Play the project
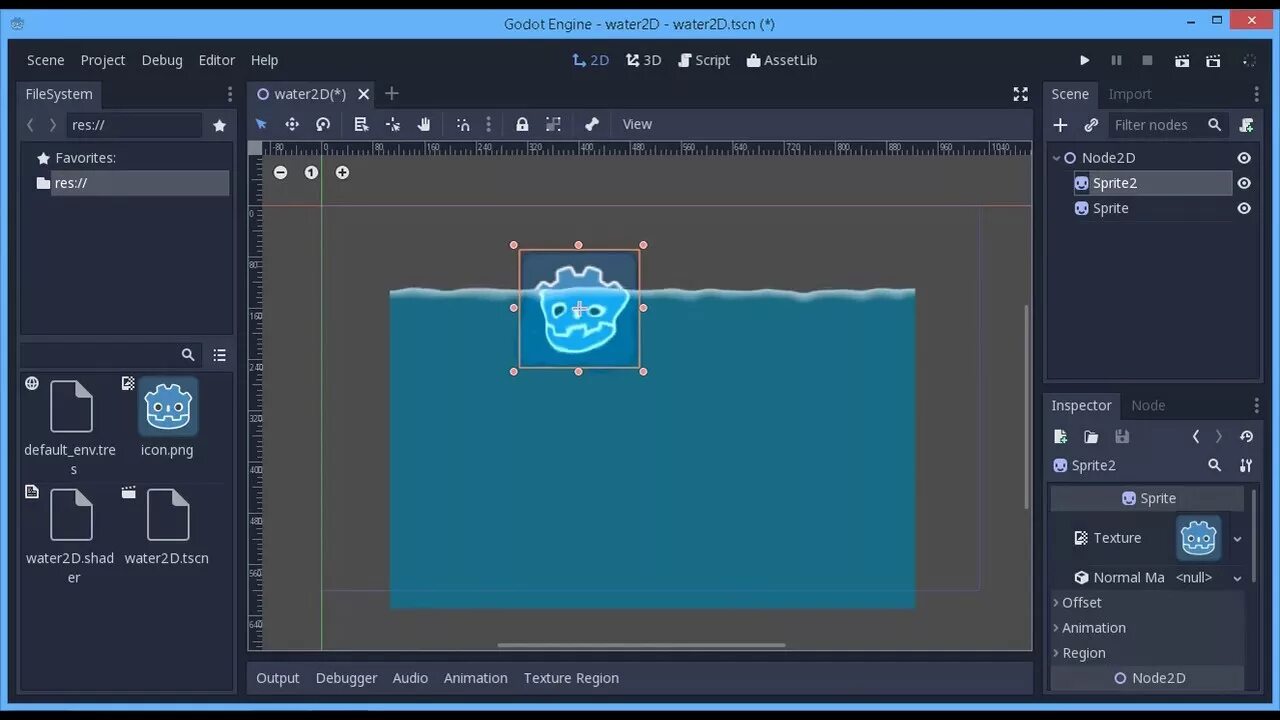Screen dimensions: 1280x720 point(1084,60)
